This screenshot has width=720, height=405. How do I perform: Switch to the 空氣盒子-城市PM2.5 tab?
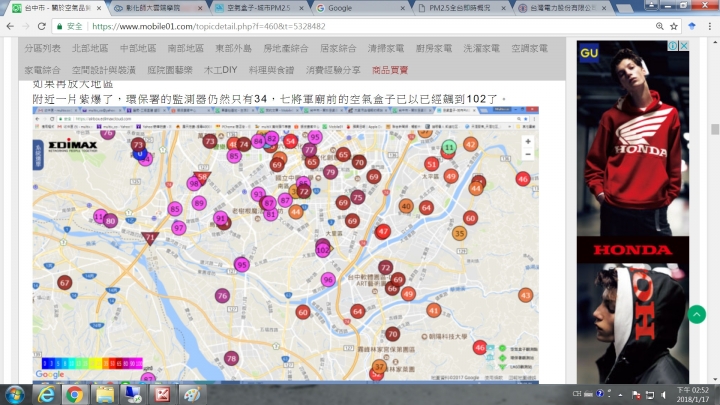(x=259, y=8)
